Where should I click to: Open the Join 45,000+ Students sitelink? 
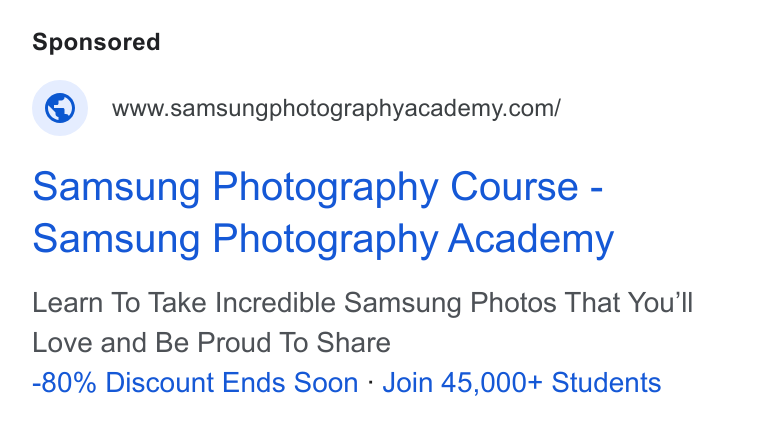[522, 383]
